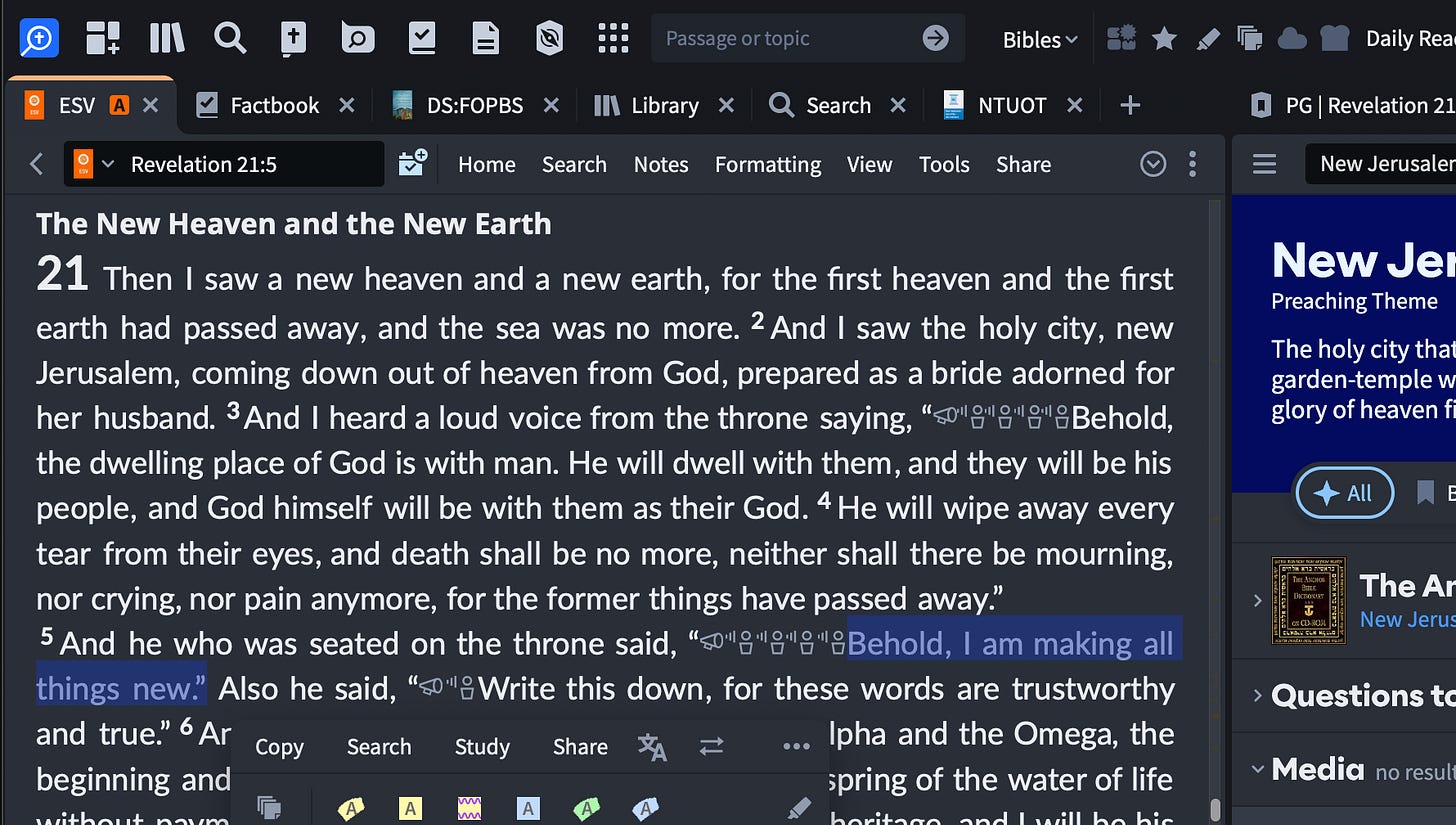
Task: Click the circled chevron in the ESV toolbar
Action: (x=1153, y=164)
